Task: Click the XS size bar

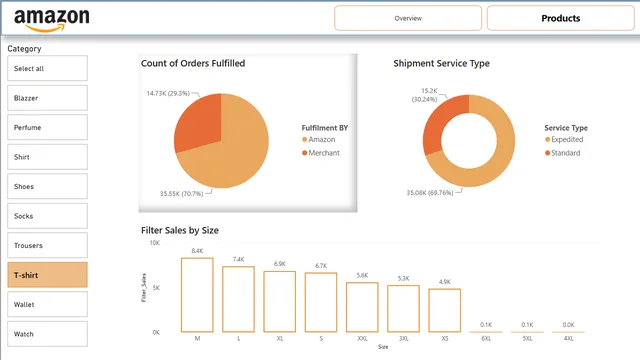Action: coord(444,310)
